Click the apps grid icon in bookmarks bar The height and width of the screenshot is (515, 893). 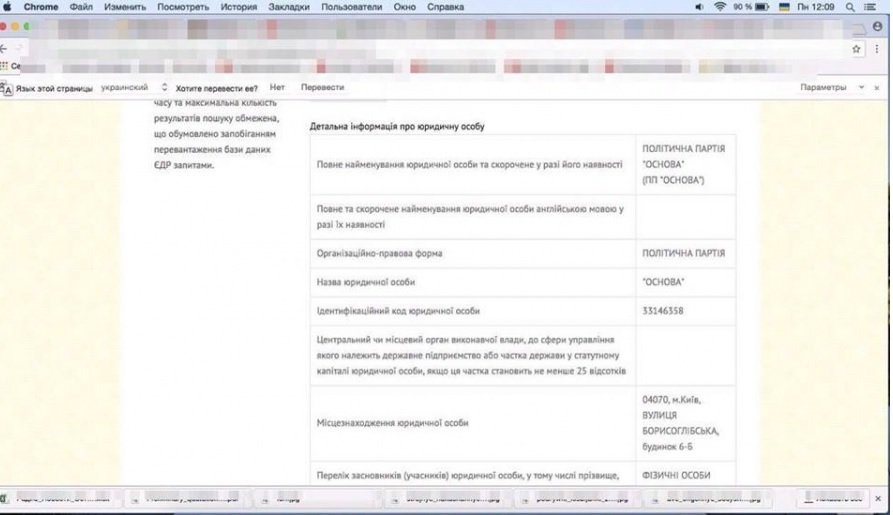4,67
